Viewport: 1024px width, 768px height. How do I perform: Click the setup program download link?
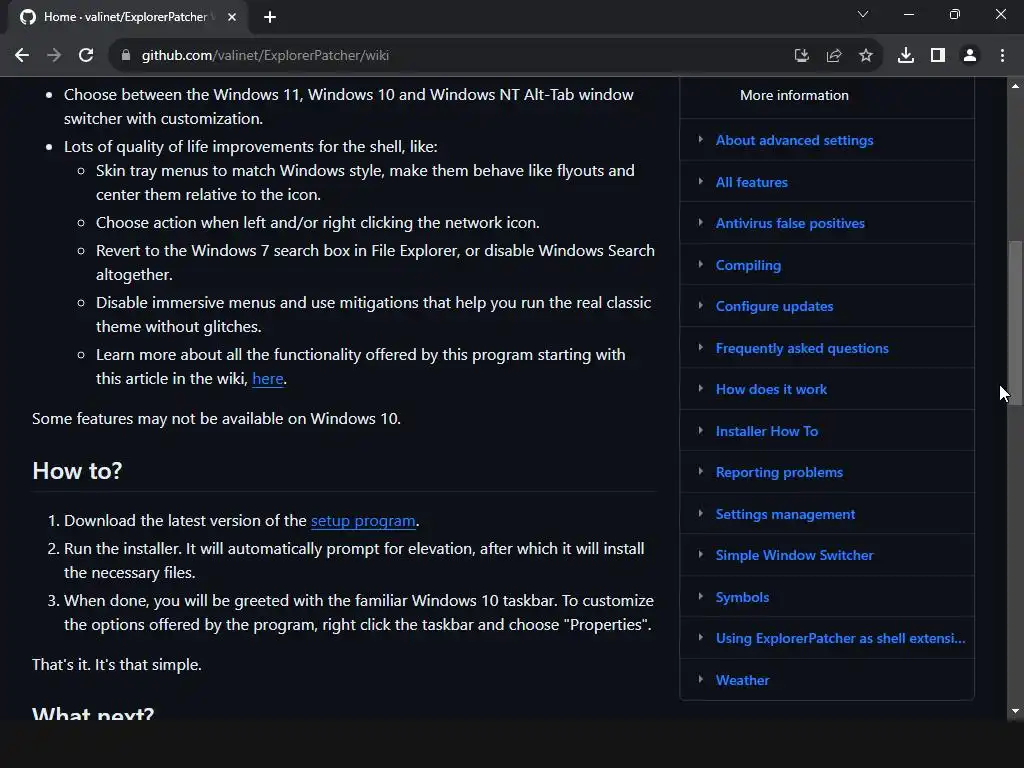point(363,521)
